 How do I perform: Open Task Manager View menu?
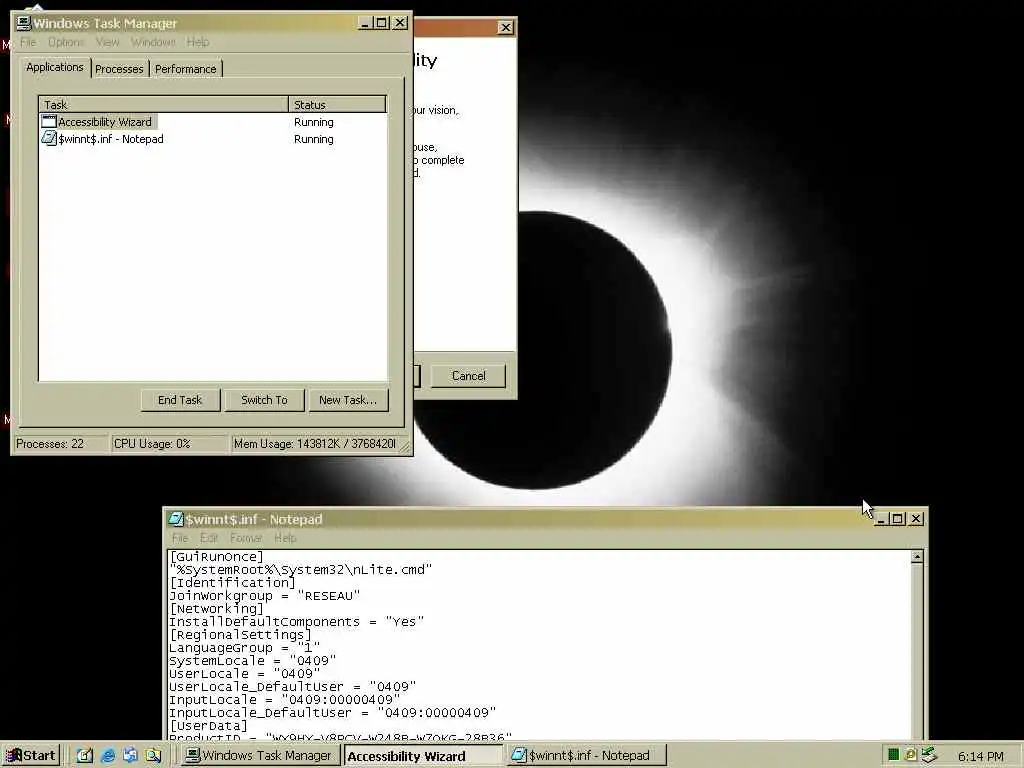108,42
